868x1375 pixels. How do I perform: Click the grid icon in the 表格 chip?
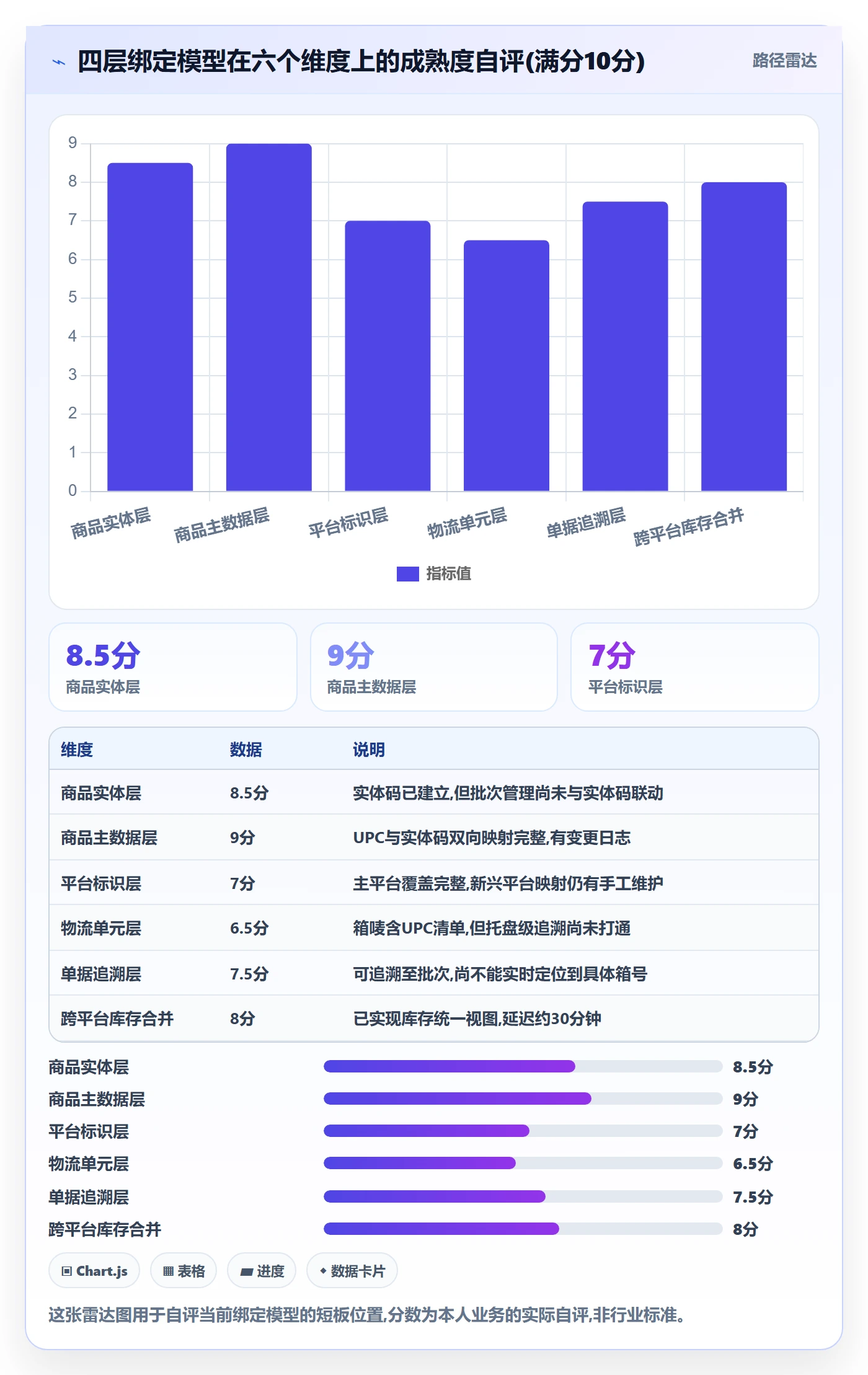click(x=168, y=1271)
